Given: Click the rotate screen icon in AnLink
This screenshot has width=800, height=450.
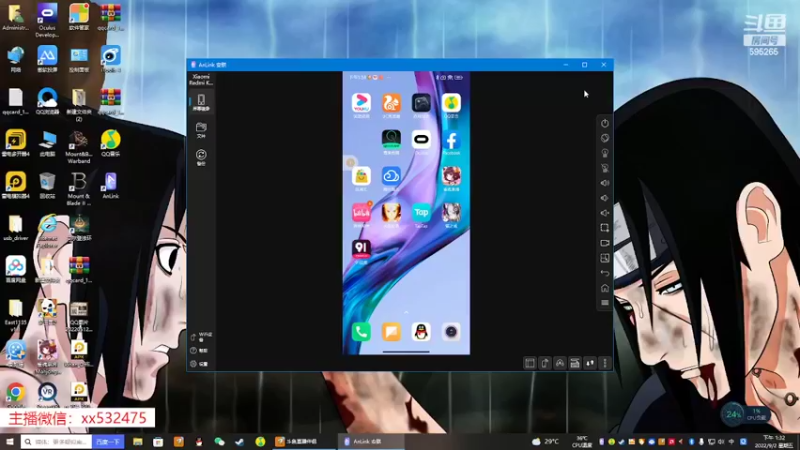Looking at the screenshot, I should [x=605, y=138].
